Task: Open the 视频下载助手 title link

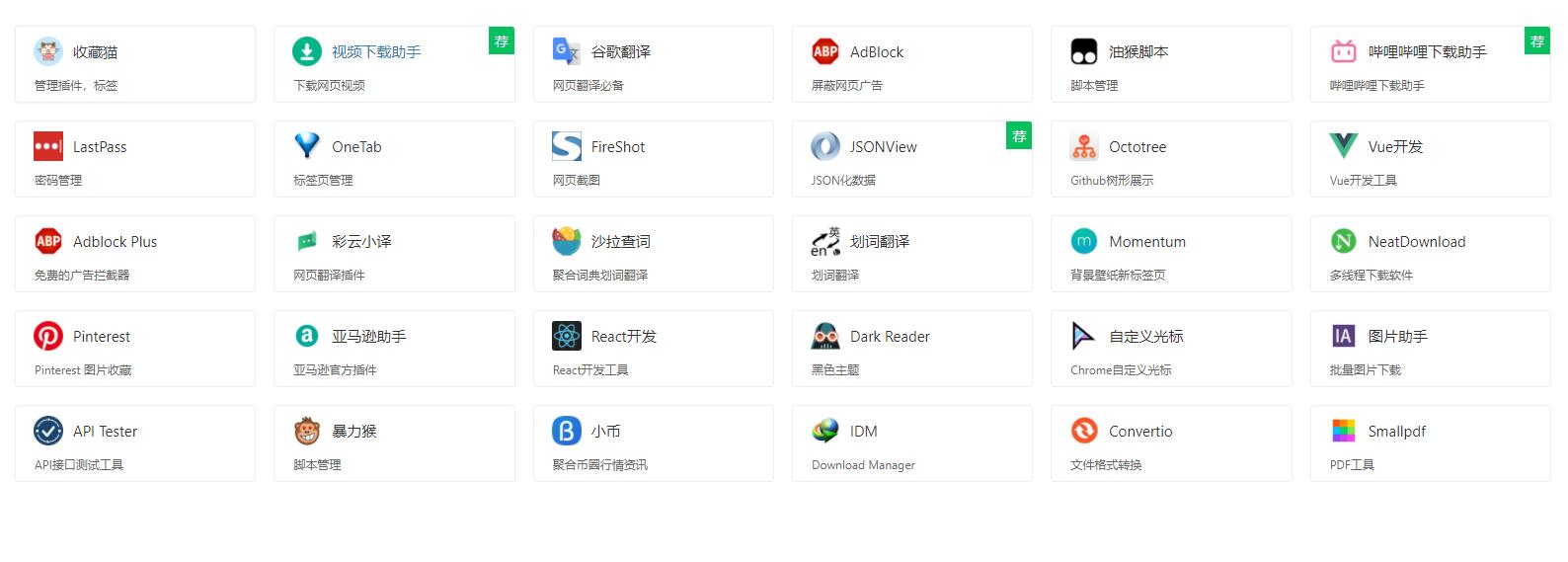Action: click(x=376, y=51)
